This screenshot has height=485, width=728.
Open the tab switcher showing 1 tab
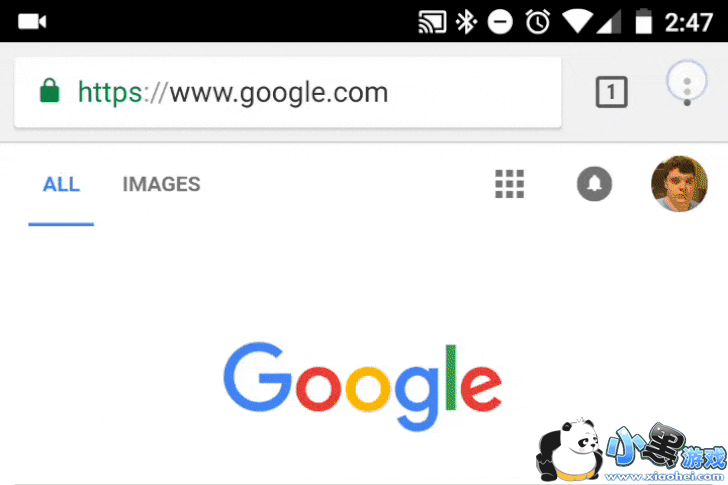(x=611, y=92)
